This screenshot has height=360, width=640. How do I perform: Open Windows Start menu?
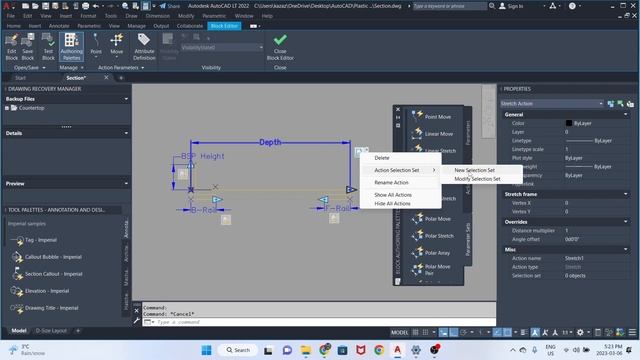[x=207, y=350]
